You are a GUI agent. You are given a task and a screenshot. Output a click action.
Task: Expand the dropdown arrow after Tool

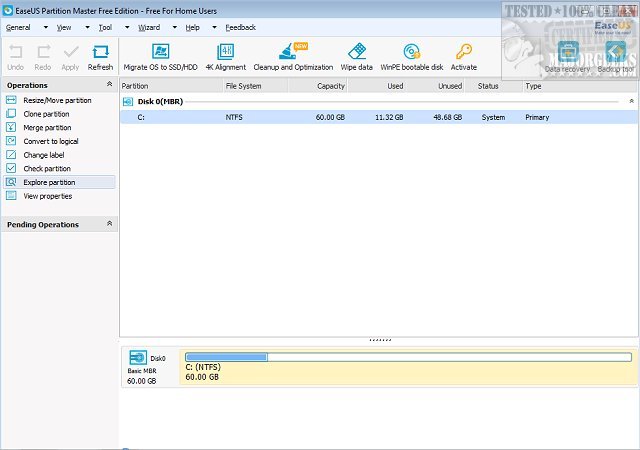127,27
